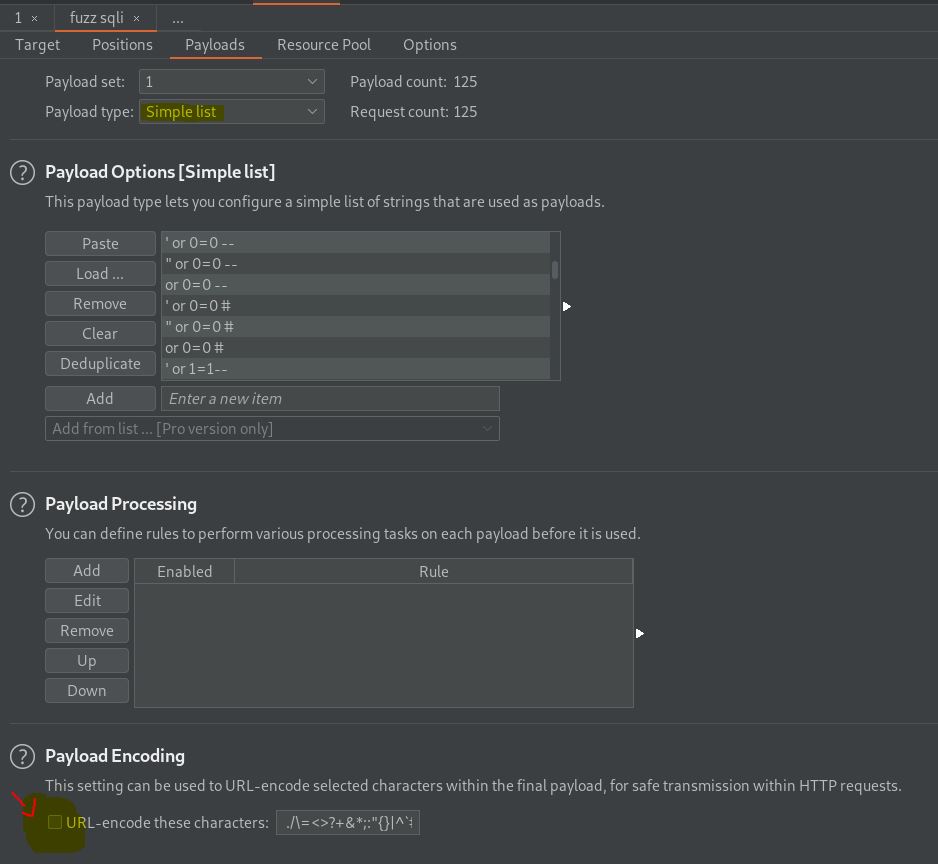
Task: Click Edit in Payload Processing
Action: 87,600
